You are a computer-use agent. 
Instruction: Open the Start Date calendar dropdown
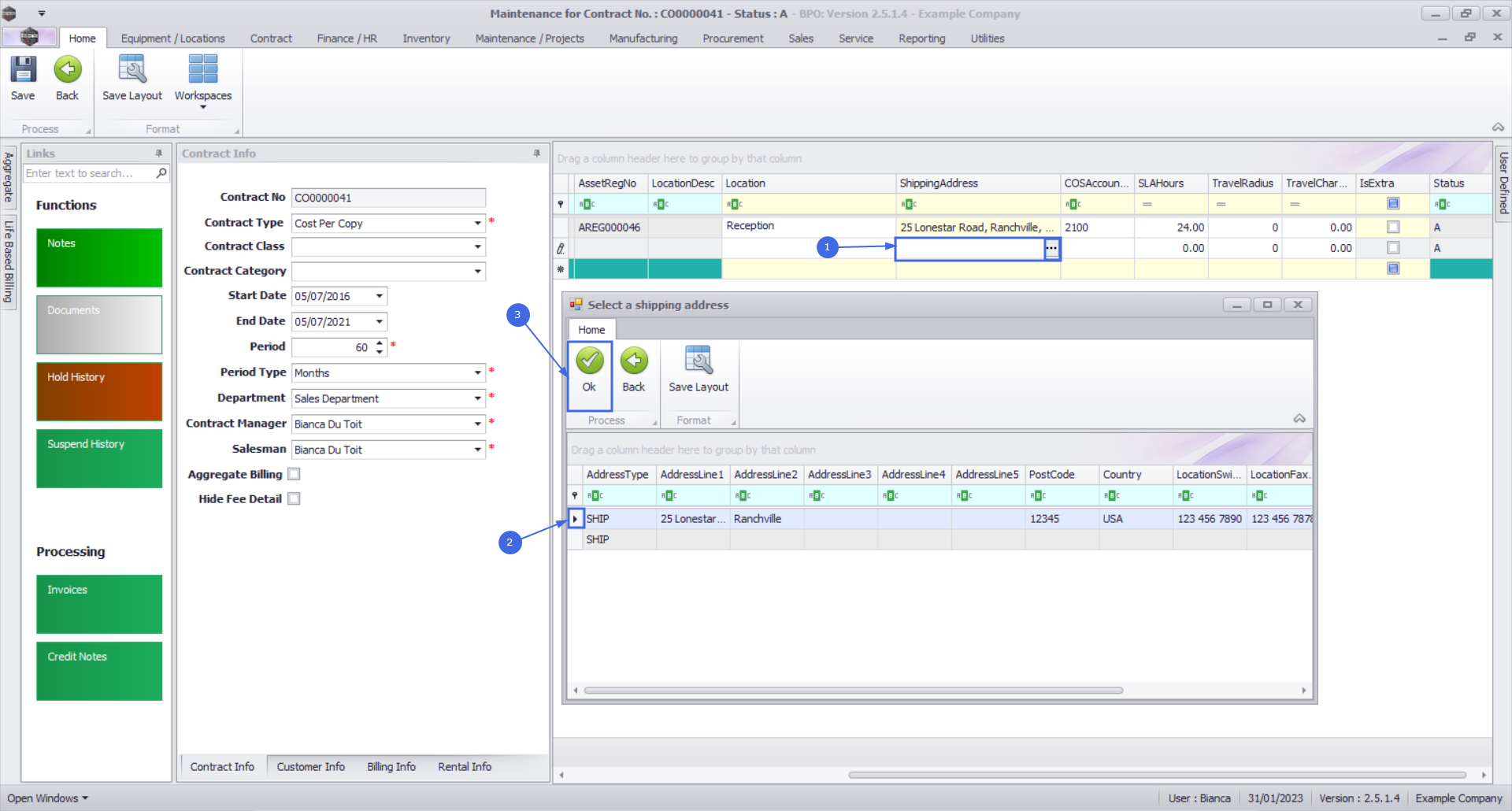(380, 297)
